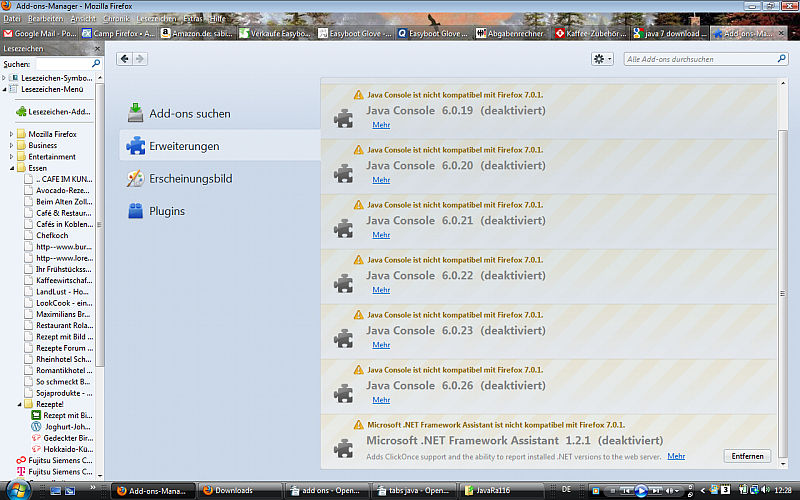Viewport: 800px width, 500px height.
Task: Expand the Entertainment bookmark folder
Action: (x=11, y=157)
